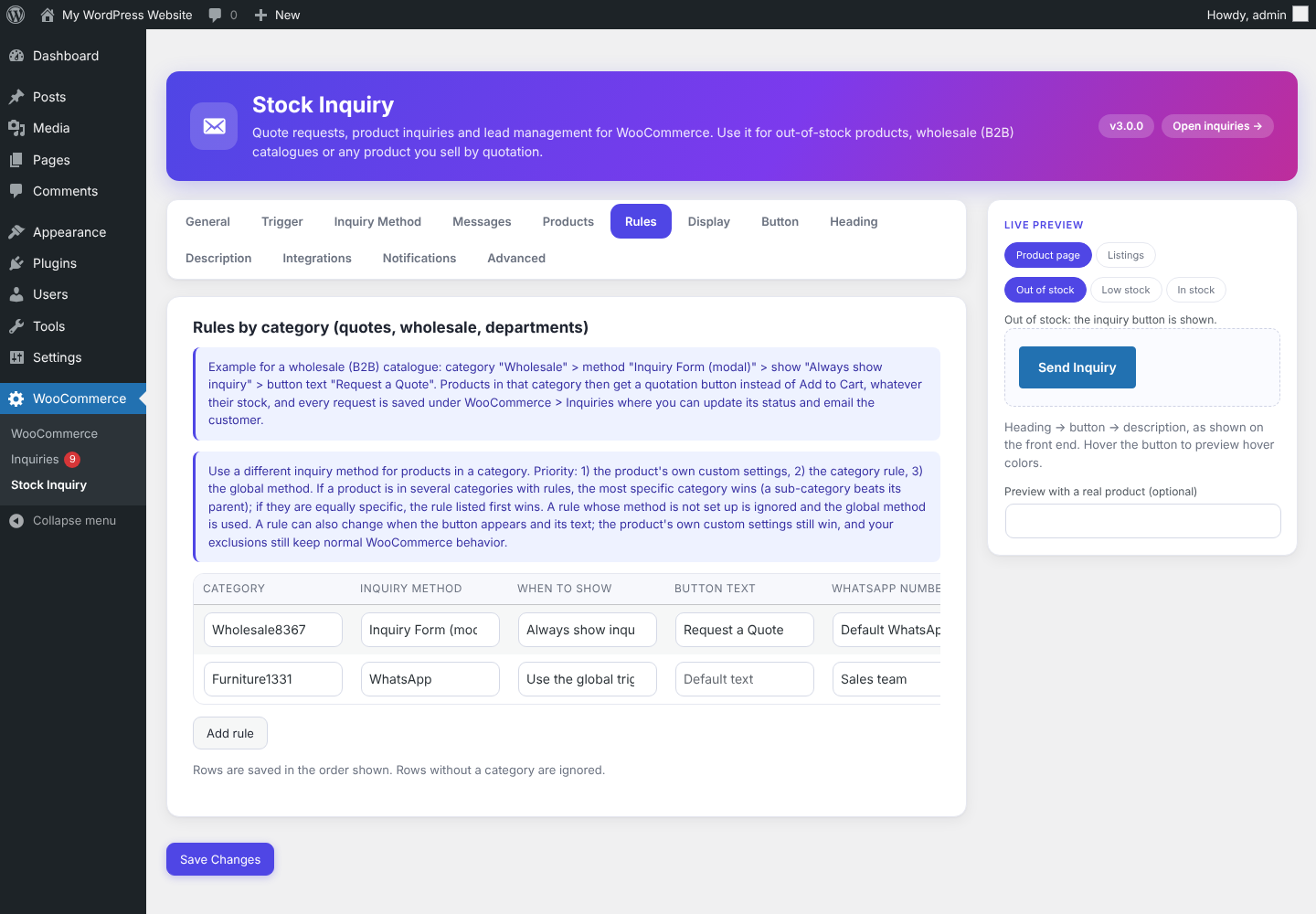
Task: Click the Pages icon in sidebar
Action: point(16,160)
